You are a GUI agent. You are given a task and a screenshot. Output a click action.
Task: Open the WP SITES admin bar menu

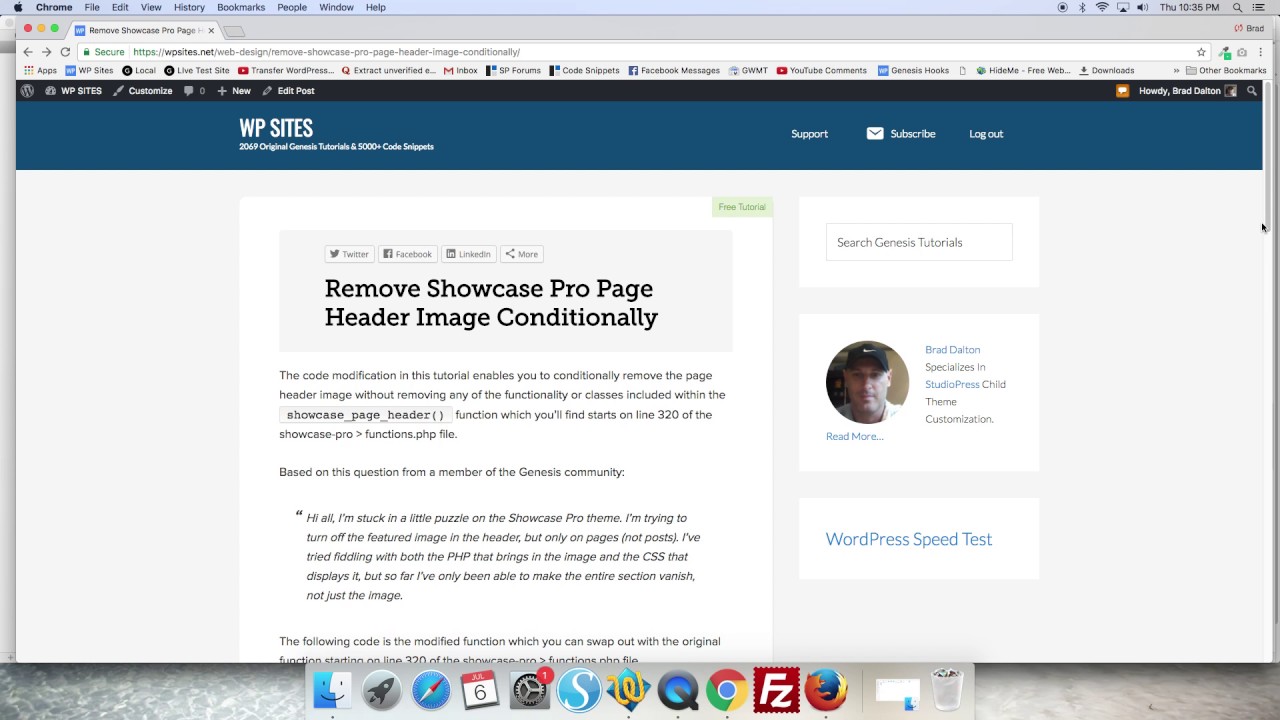pos(73,91)
